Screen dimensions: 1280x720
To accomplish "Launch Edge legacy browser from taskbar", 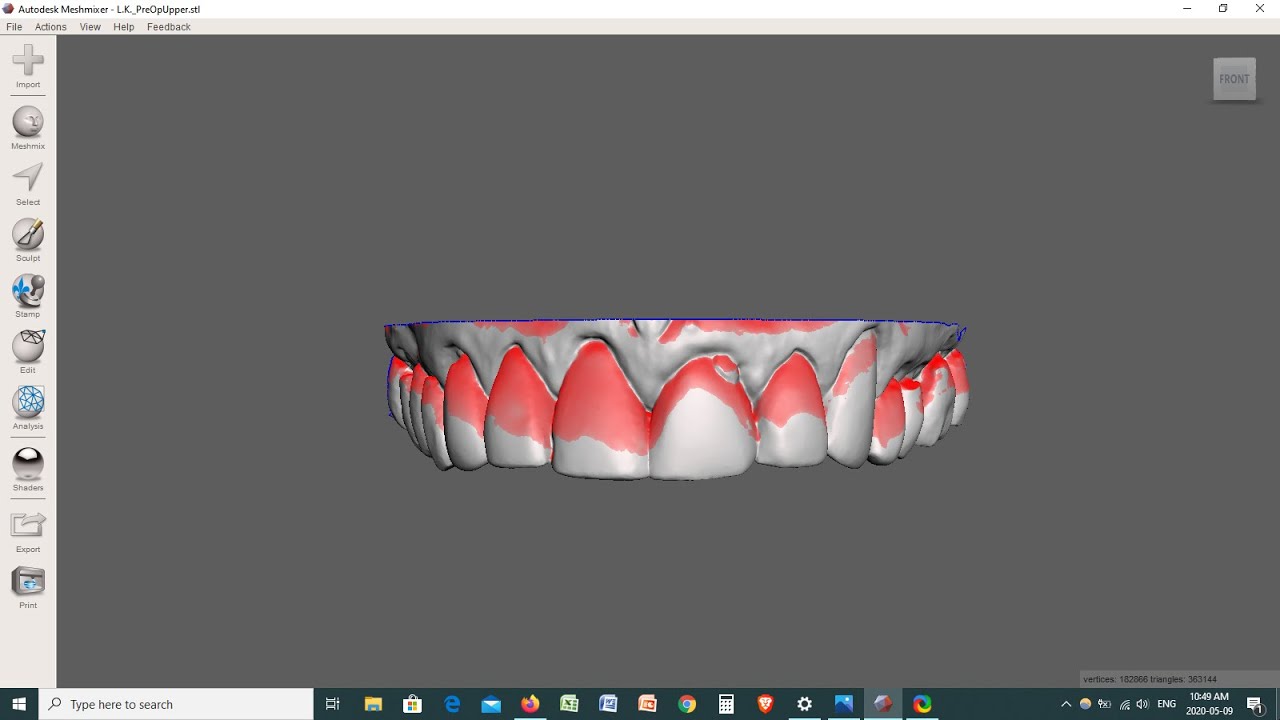I will point(452,704).
